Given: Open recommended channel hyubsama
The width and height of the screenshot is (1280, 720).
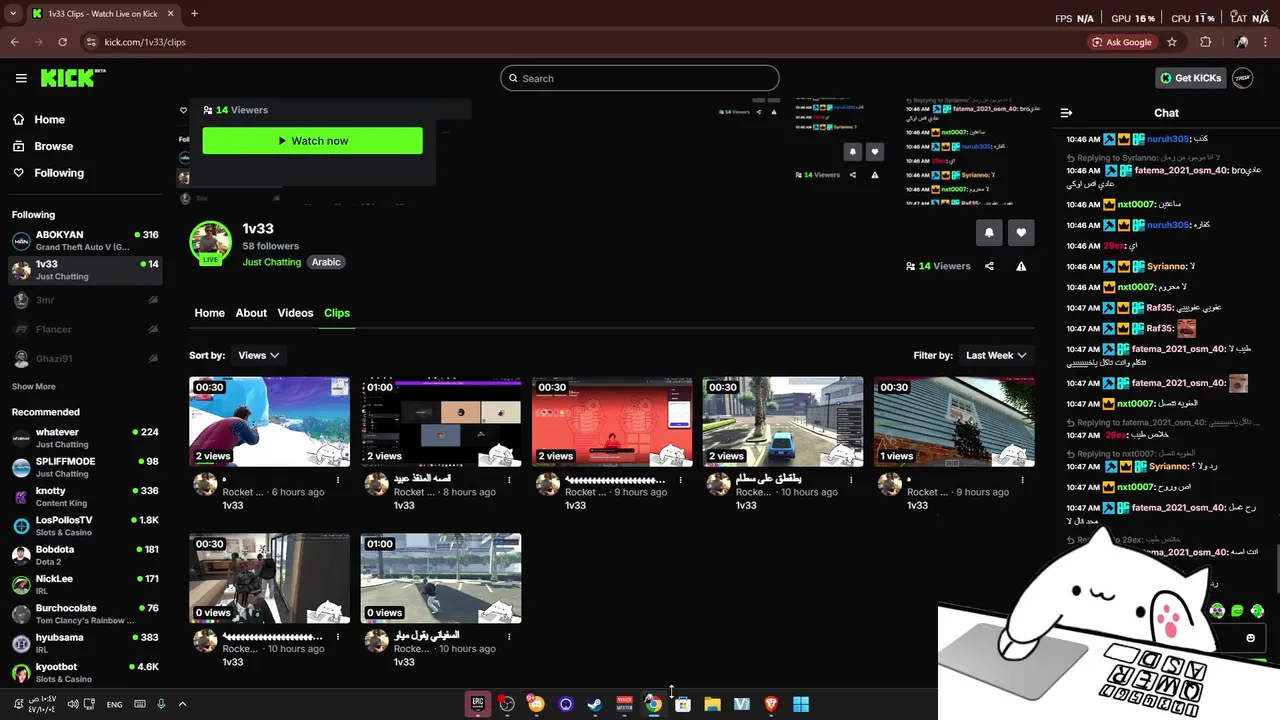Looking at the screenshot, I should click(x=85, y=643).
